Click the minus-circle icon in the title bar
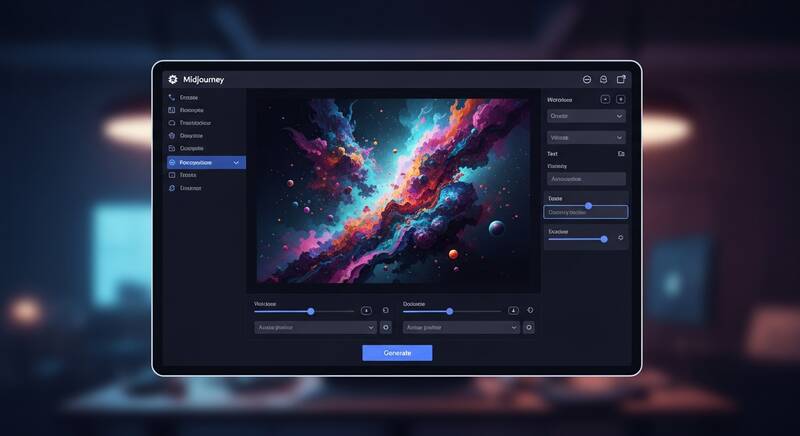The height and width of the screenshot is (436, 800). pyautogui.click(x=587, y=80)
